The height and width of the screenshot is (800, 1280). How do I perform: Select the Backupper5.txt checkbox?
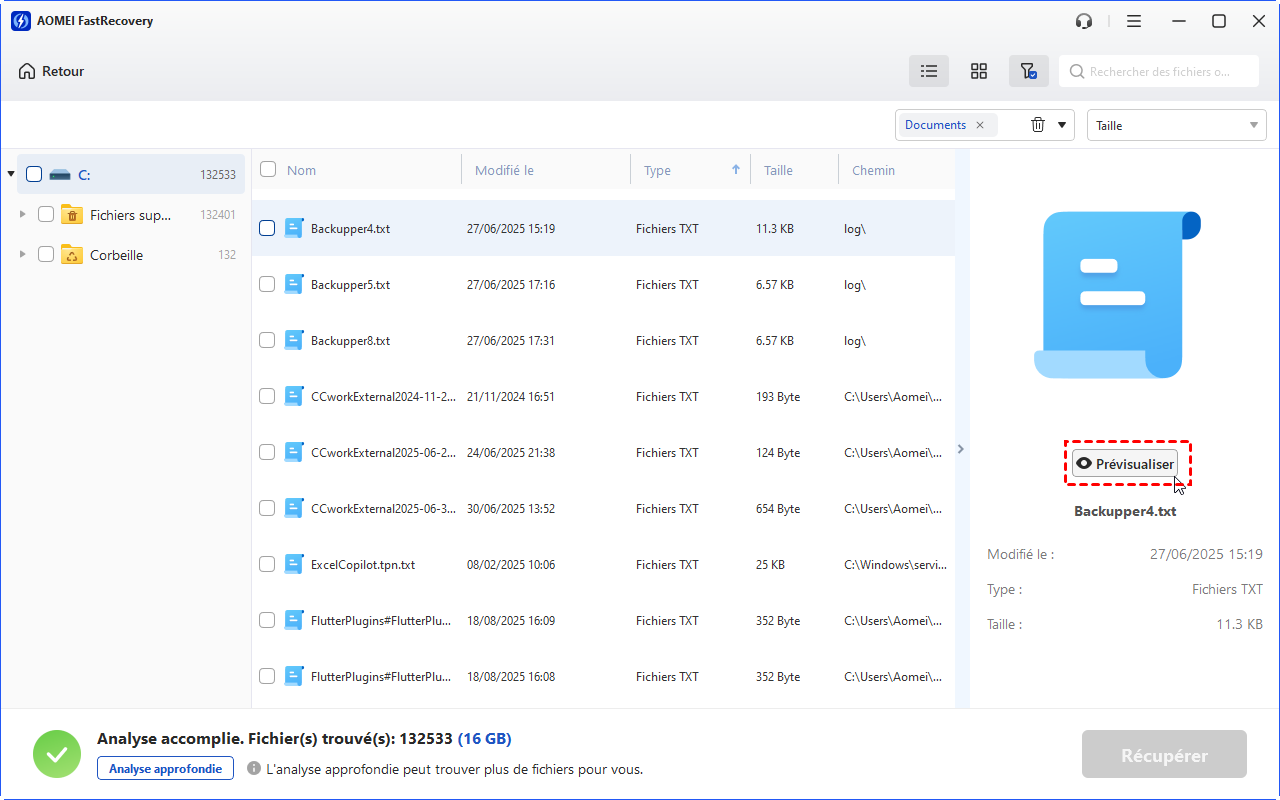coord(267,284)
